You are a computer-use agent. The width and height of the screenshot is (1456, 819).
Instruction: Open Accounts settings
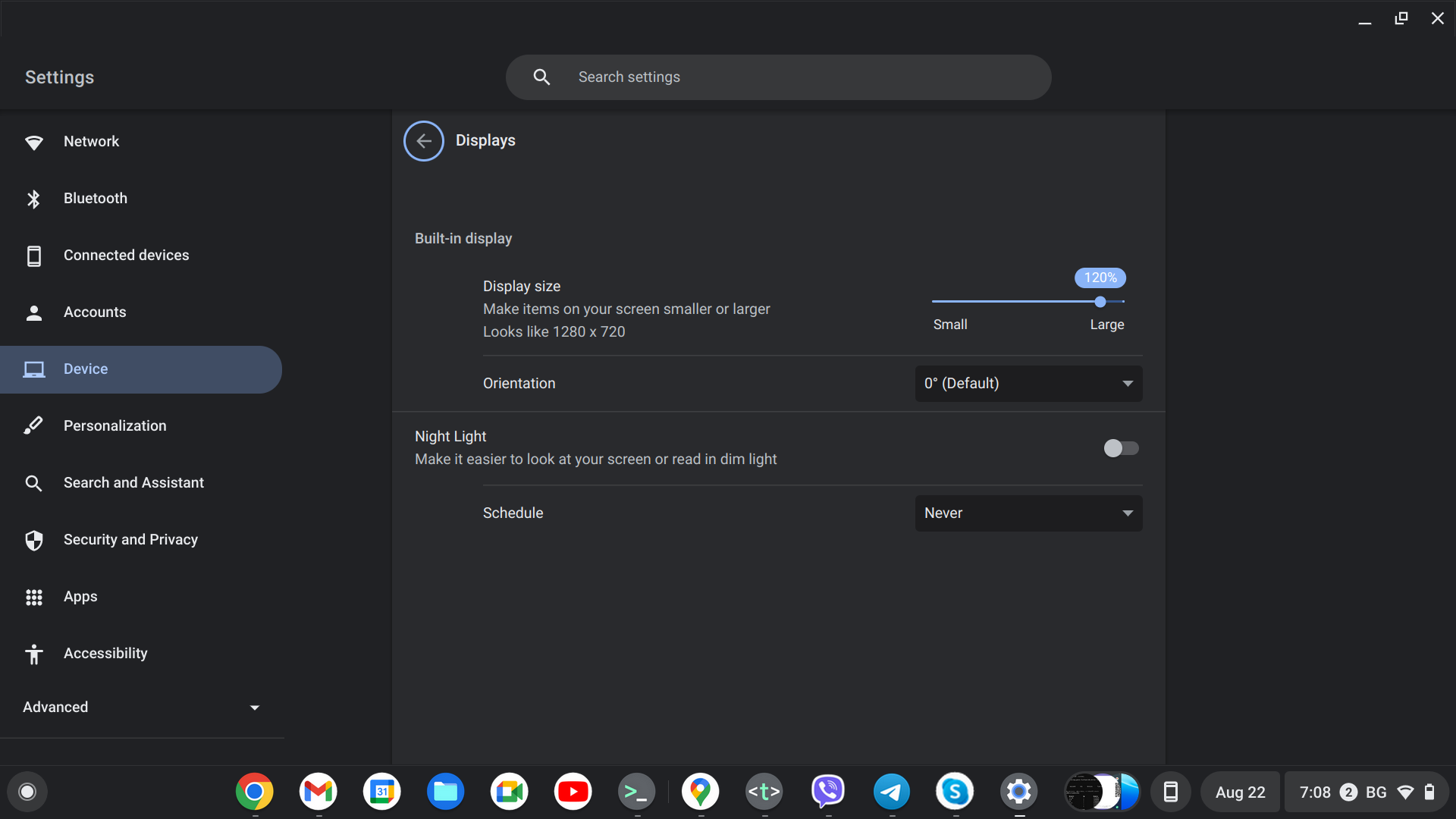coord(94,312)
